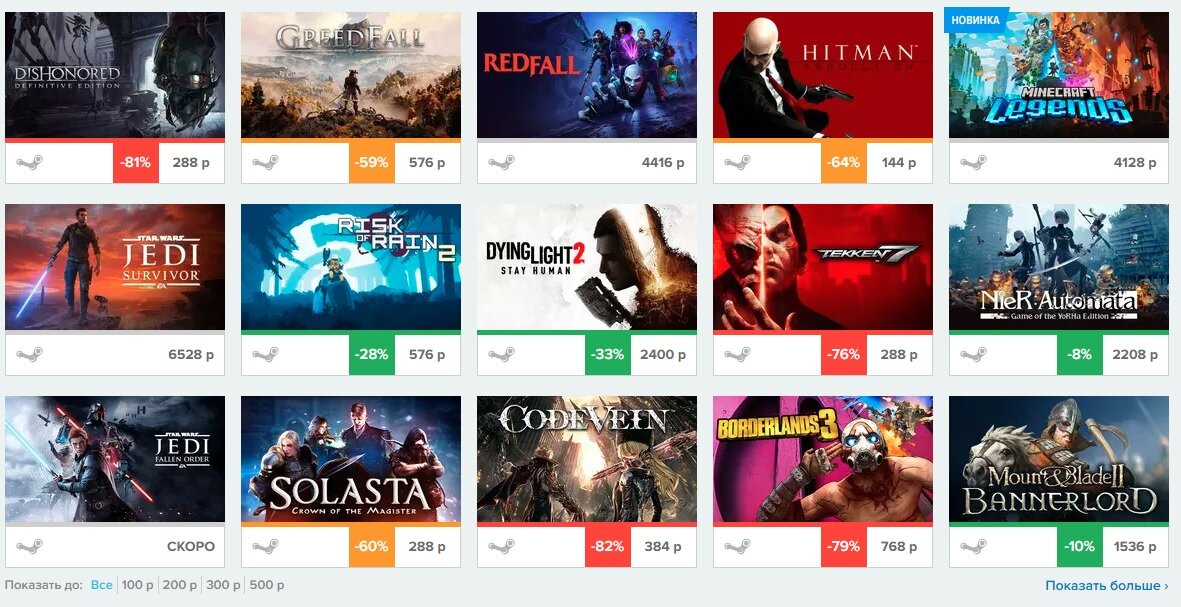
Task: Click the Steam icon under Redfall
Action: tap(502, 163)
